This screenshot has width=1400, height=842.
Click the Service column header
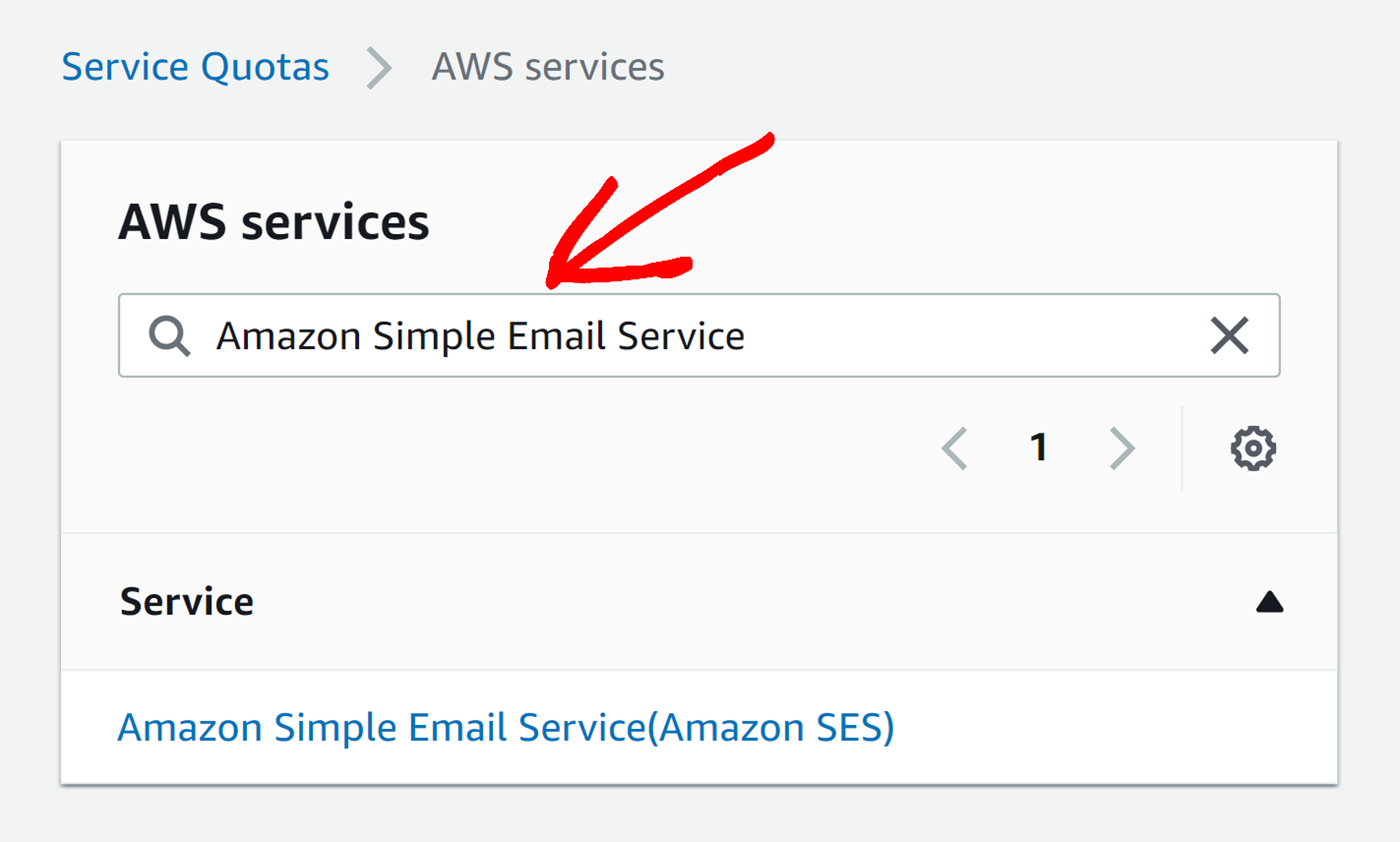185,601
